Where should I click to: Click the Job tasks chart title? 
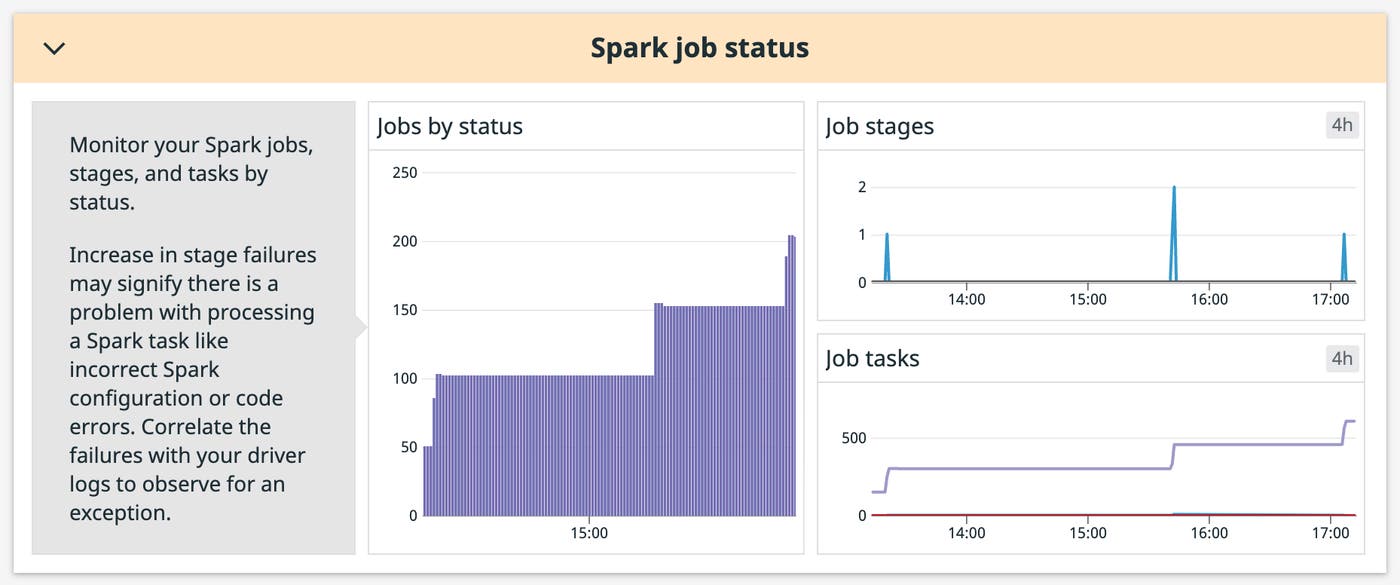pos(871,358)
